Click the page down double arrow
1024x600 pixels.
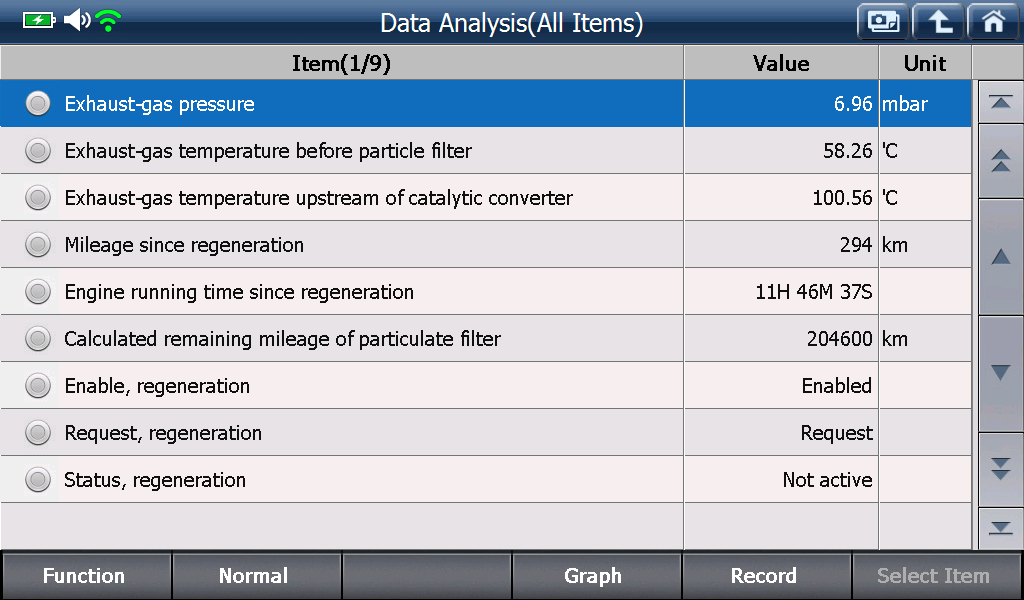(1000, 469)
